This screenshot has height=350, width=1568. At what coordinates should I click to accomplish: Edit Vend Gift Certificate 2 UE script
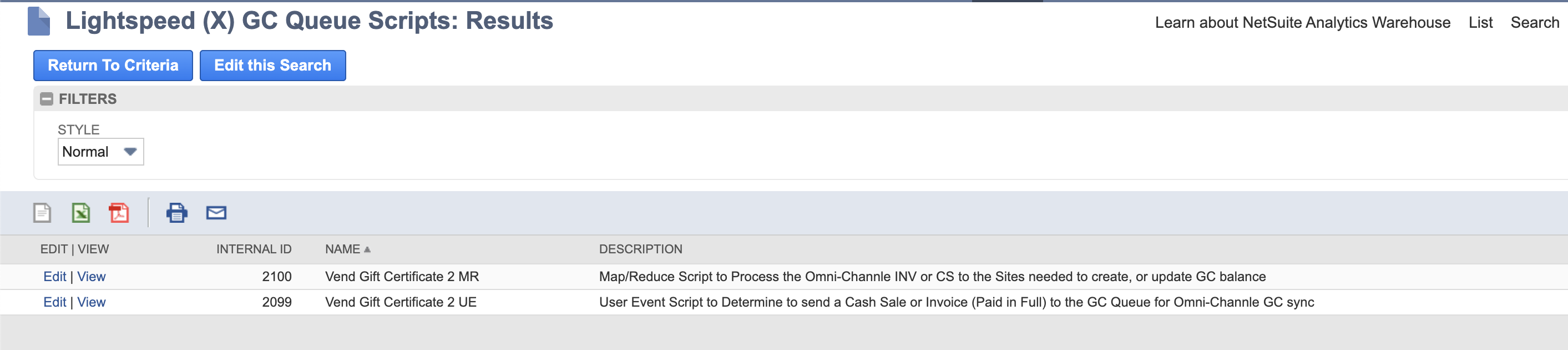click(x=54, y=302)
